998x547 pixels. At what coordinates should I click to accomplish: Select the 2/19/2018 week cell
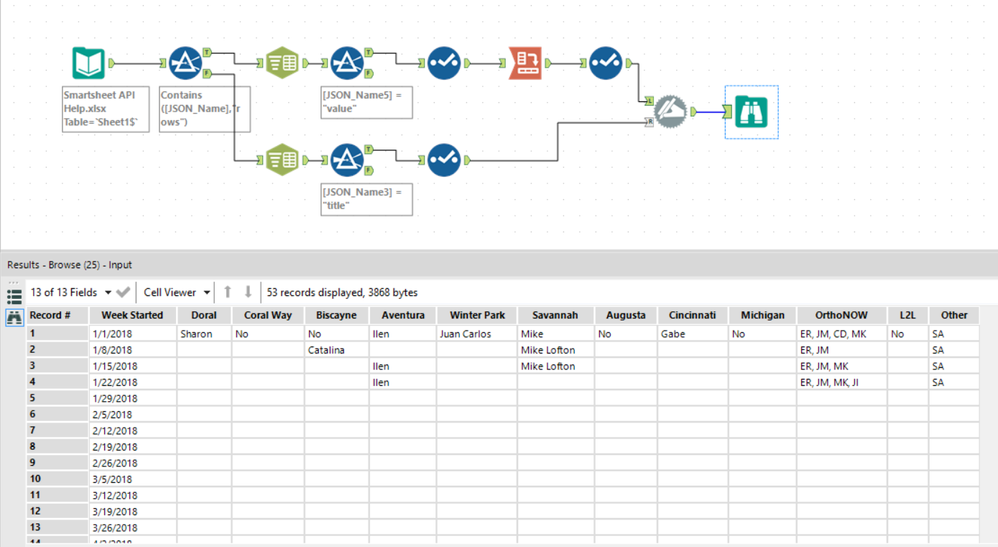click(132, 447)
